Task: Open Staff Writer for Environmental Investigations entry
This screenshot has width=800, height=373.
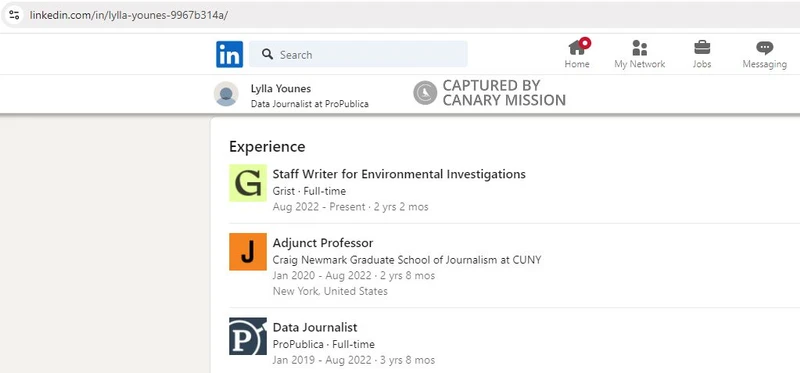Action: pyautogui.click(x=399, y=174)
